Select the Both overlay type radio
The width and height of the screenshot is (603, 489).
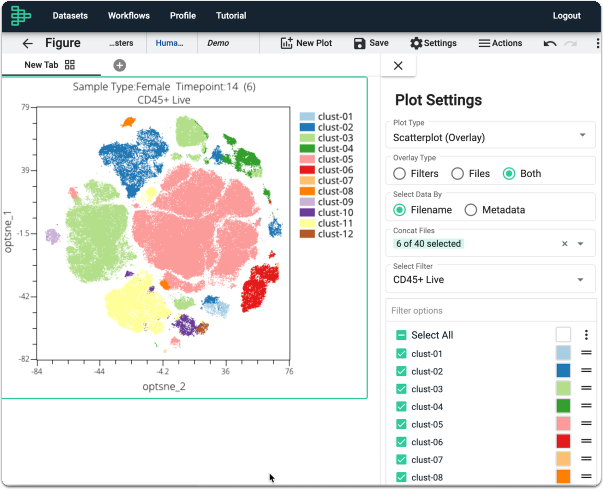coord(509,174)
